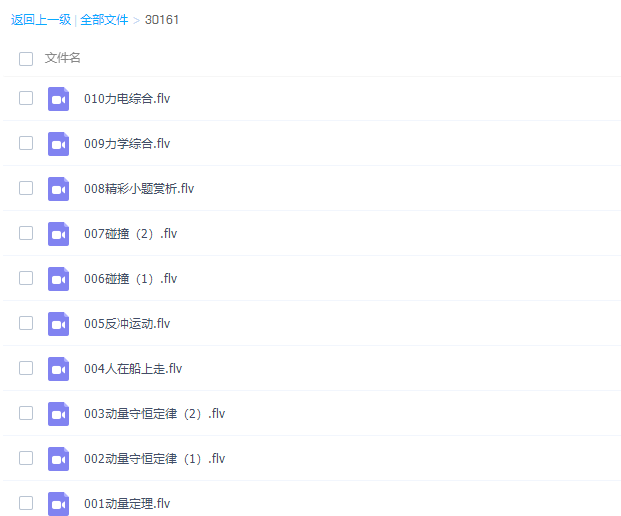621x516 pixels.
Task: Click video icon for 005反冲运动.flv
Action: 58,324
